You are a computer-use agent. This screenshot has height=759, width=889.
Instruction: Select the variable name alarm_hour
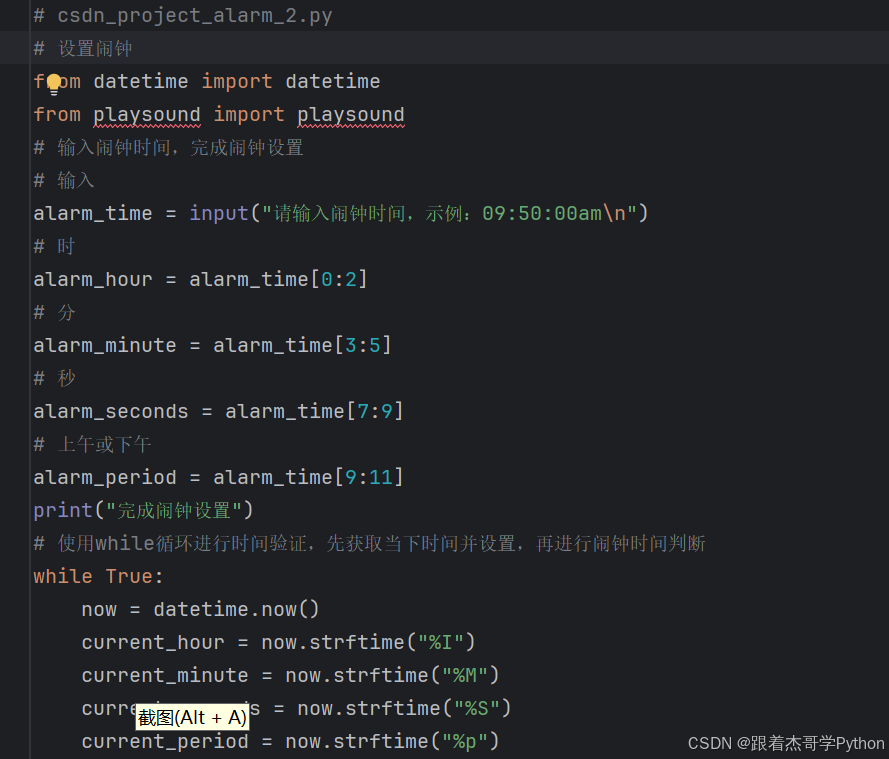[x=92, y=278]
